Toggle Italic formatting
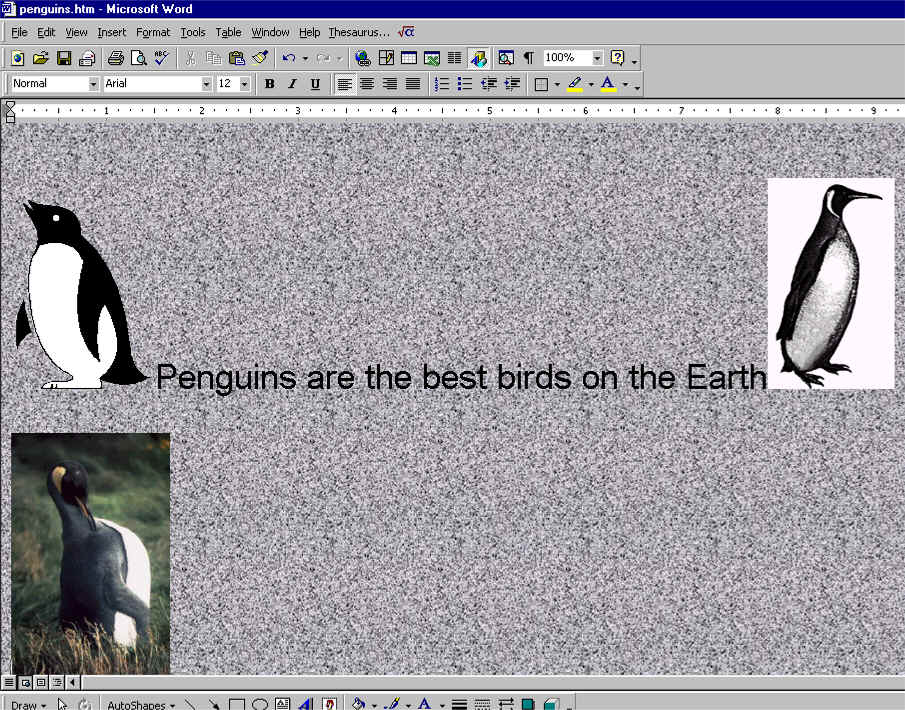This screenshot has width=905, height=710. 292,84
